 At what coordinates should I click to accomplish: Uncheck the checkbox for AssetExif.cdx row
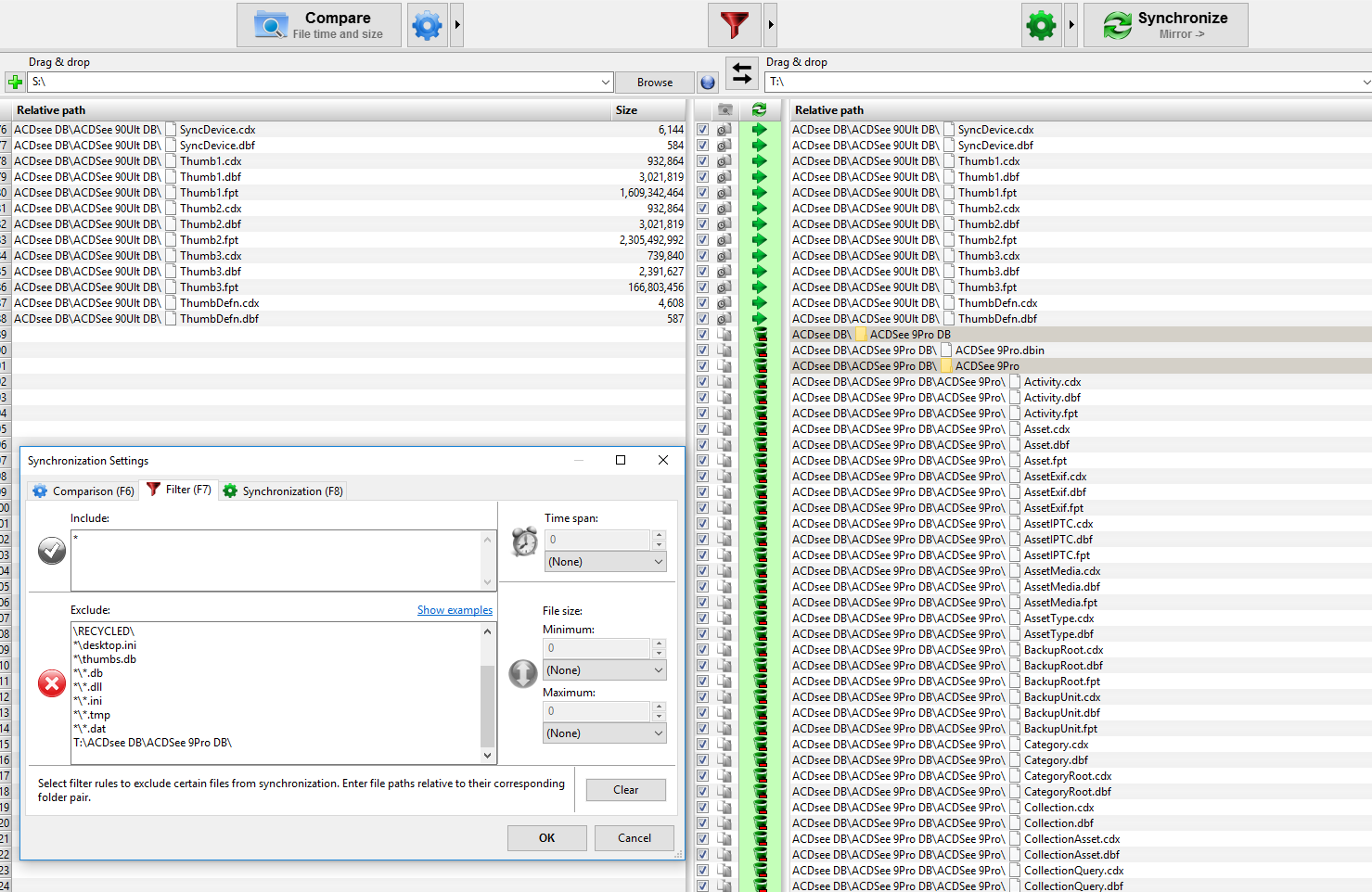(702, 477)
